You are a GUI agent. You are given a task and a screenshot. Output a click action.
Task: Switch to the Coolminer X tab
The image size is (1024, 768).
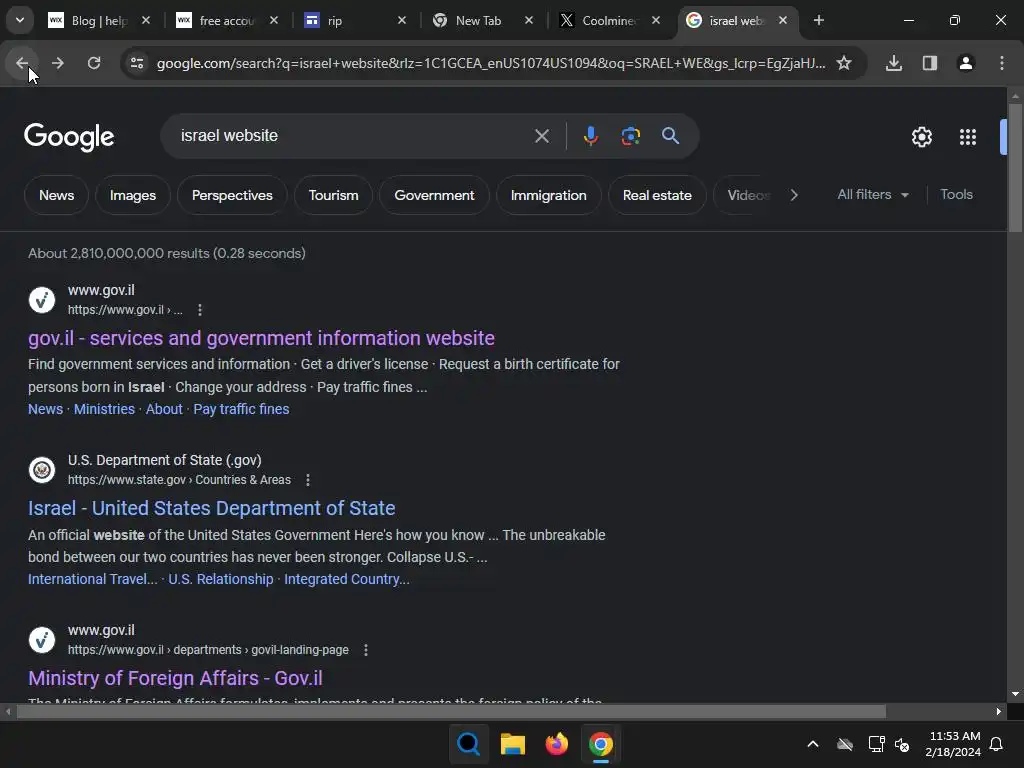pos(611,20)
